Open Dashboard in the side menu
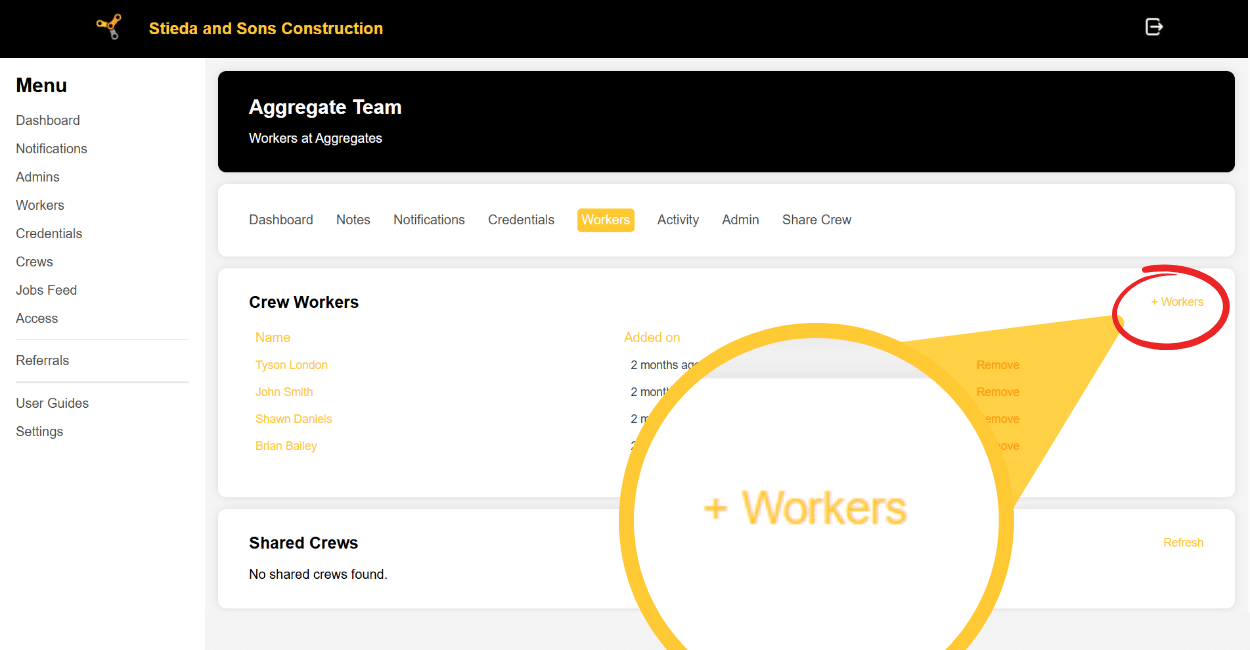 coord(48,120)
